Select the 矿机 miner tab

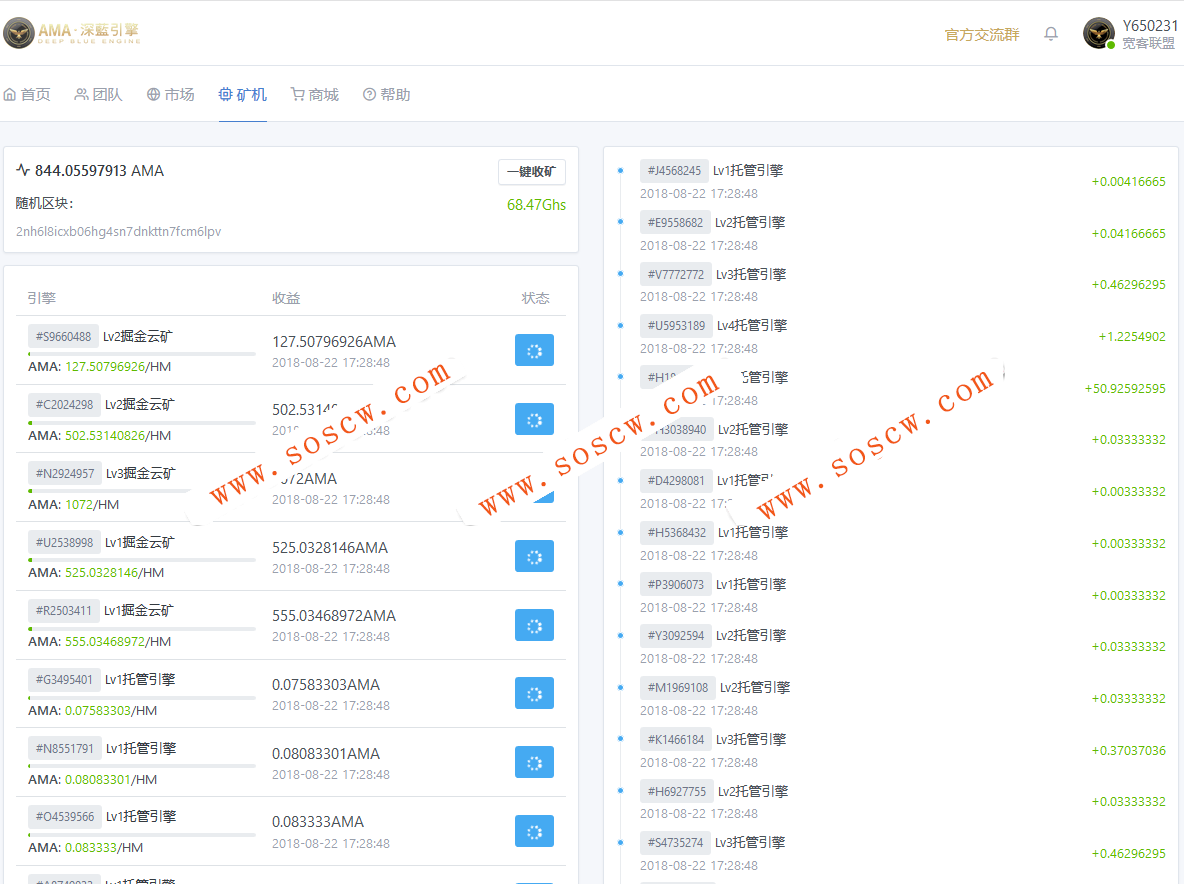pos(242,94)
